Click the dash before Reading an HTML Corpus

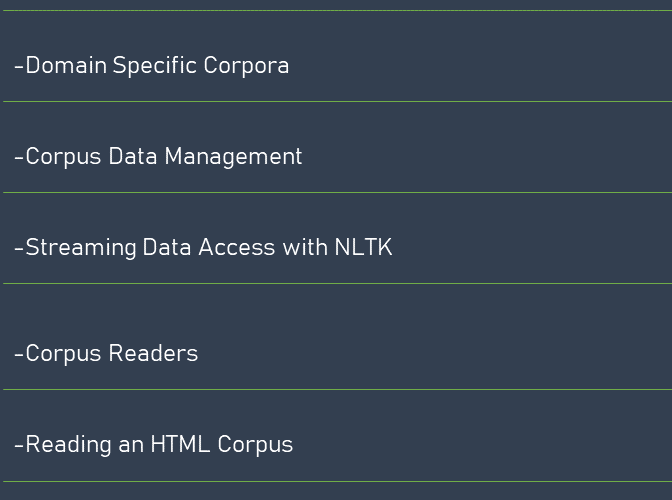pos(19,446)
